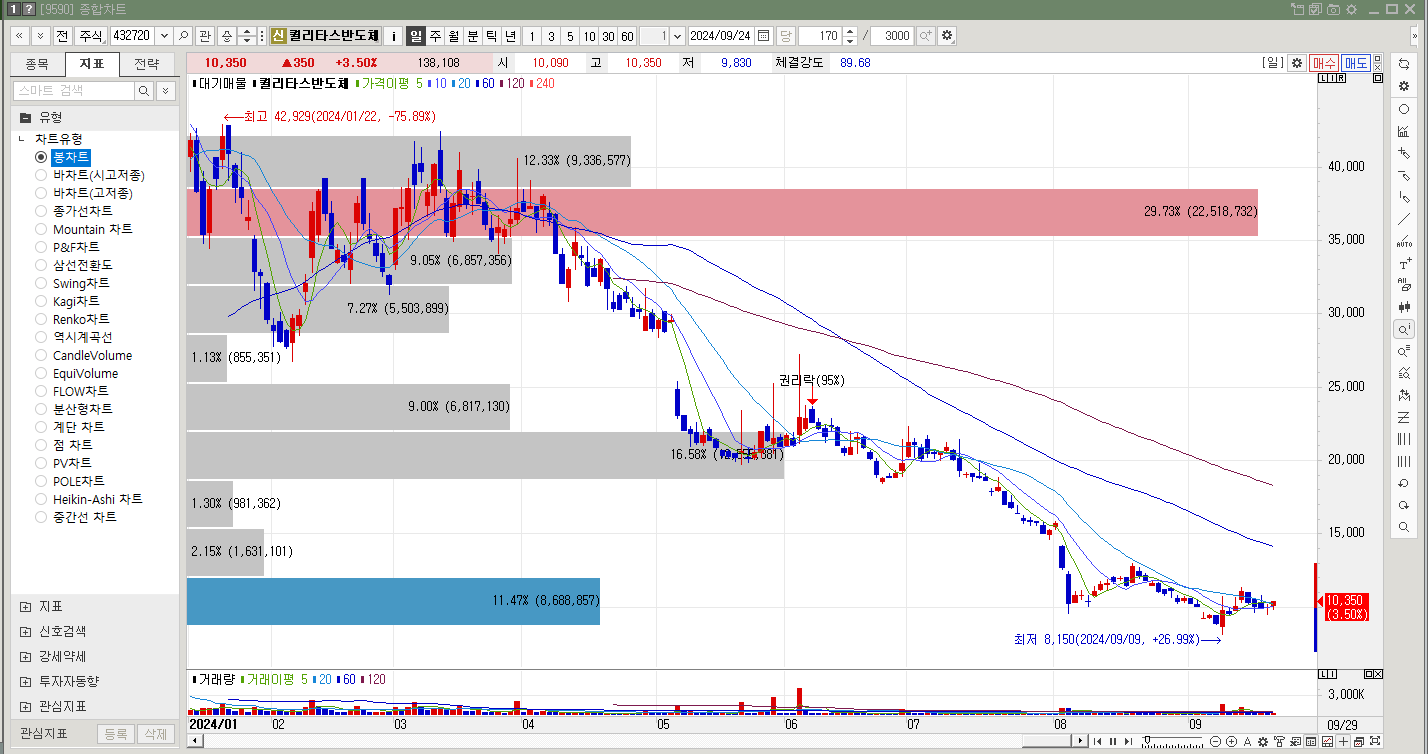Expand the 투자자동향 tree section
1428x754 pixels.
pyautogui.click(x=25, y=681)
